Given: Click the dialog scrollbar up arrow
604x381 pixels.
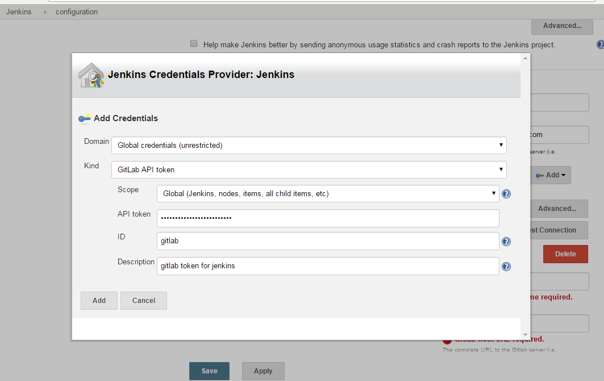Looking at the screenshot, I should [x=525, y=58].
